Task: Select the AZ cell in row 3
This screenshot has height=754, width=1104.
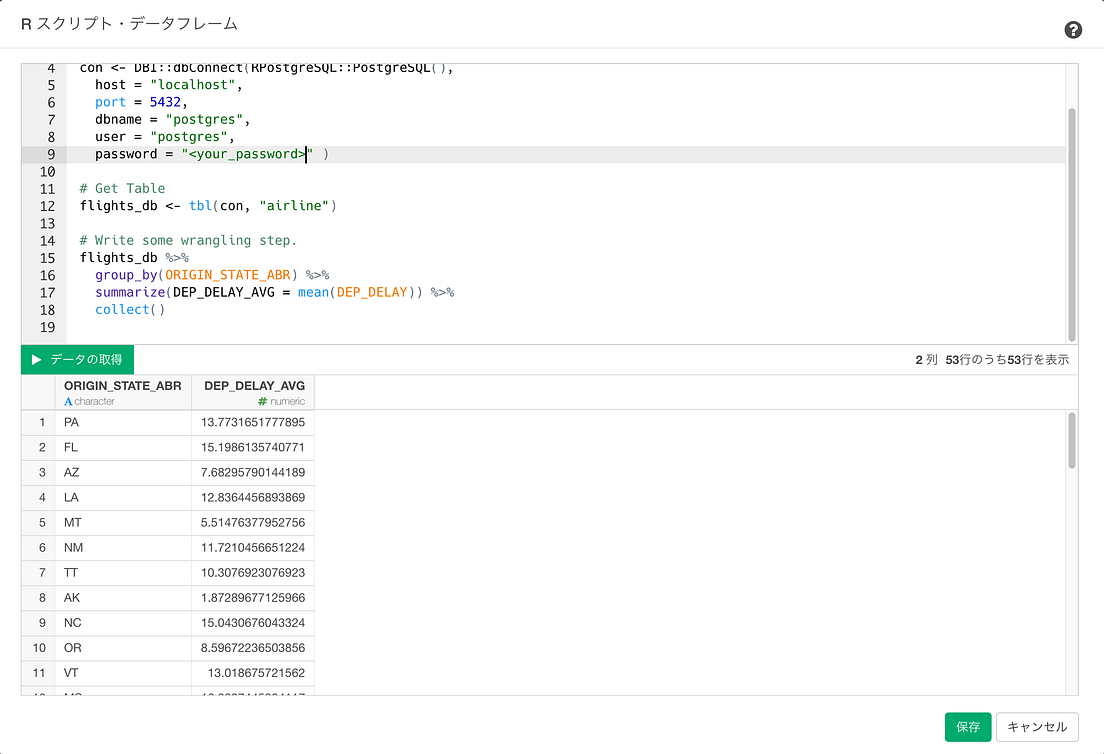Action: (x=123, y=472)
